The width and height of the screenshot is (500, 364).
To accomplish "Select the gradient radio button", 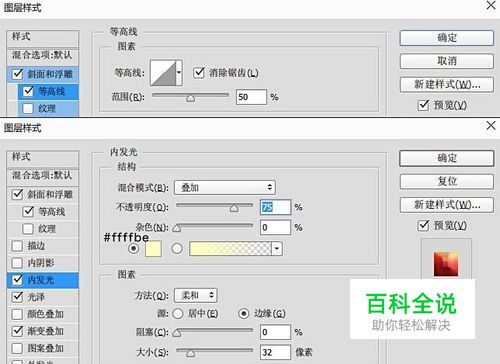I will pyautogui.click(x=177, y=248).
